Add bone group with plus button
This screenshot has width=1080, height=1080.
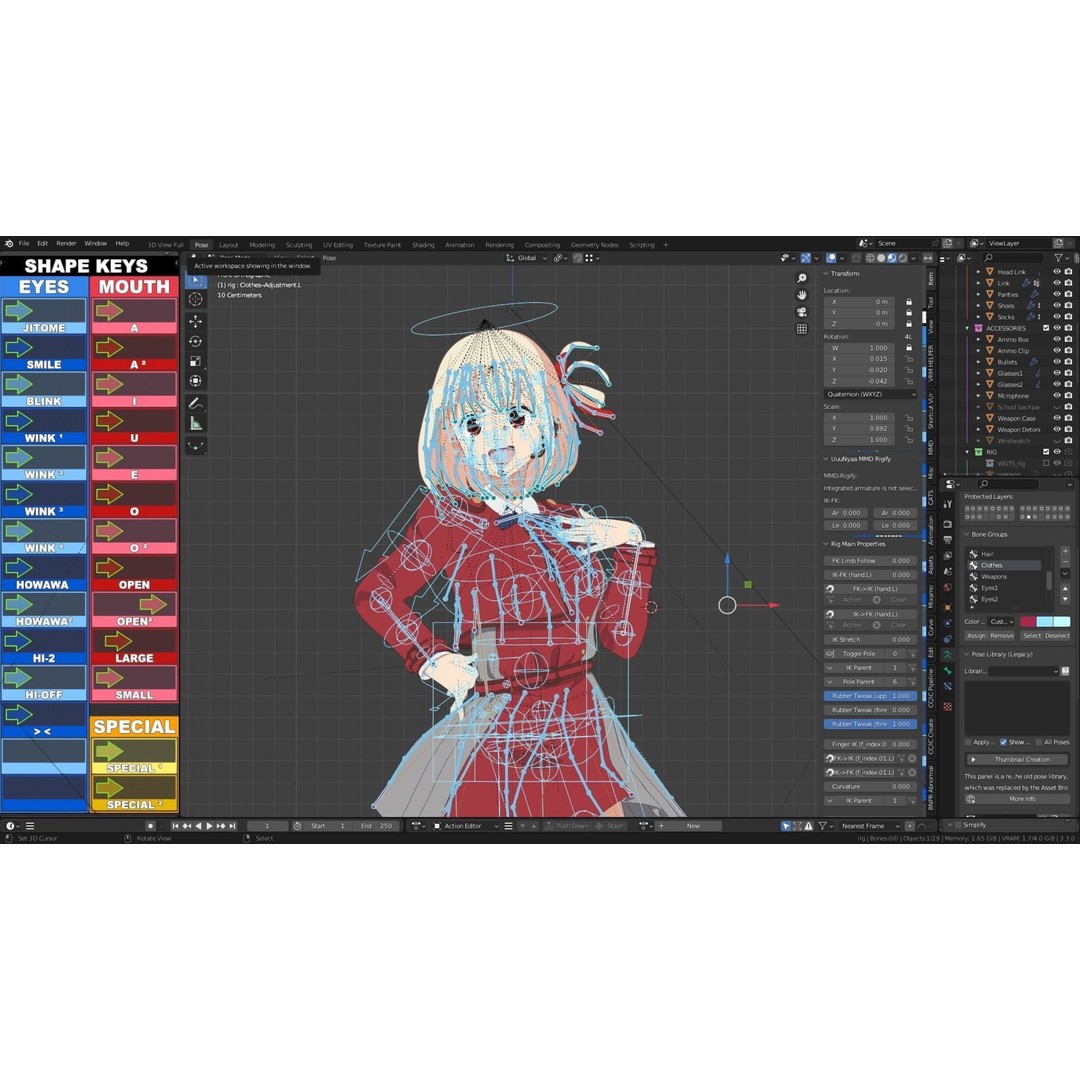tap(1065, 551)
